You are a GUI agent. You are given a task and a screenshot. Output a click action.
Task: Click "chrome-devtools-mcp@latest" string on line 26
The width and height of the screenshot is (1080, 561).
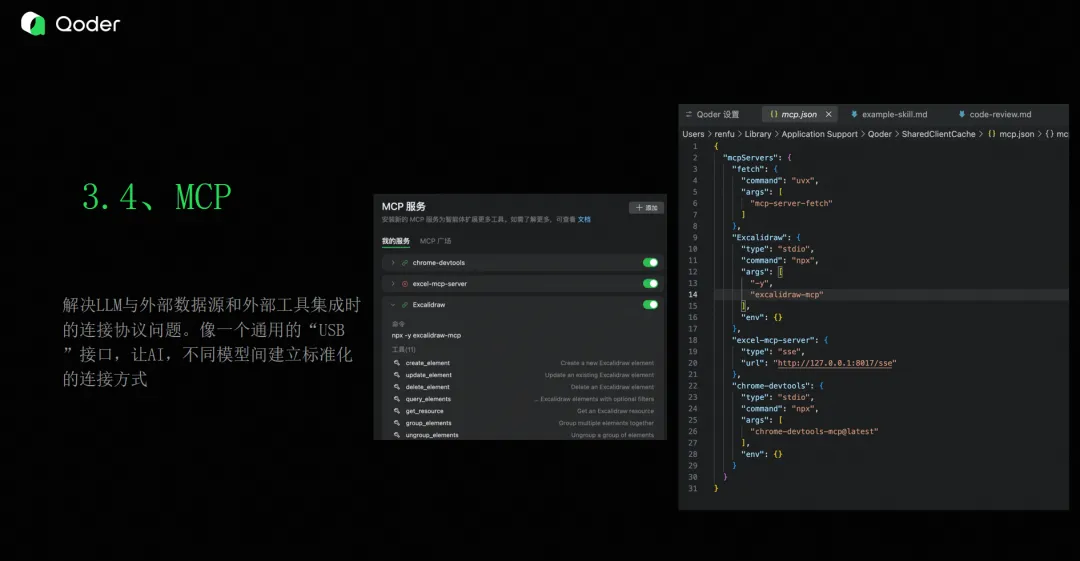tap(814, 431)
